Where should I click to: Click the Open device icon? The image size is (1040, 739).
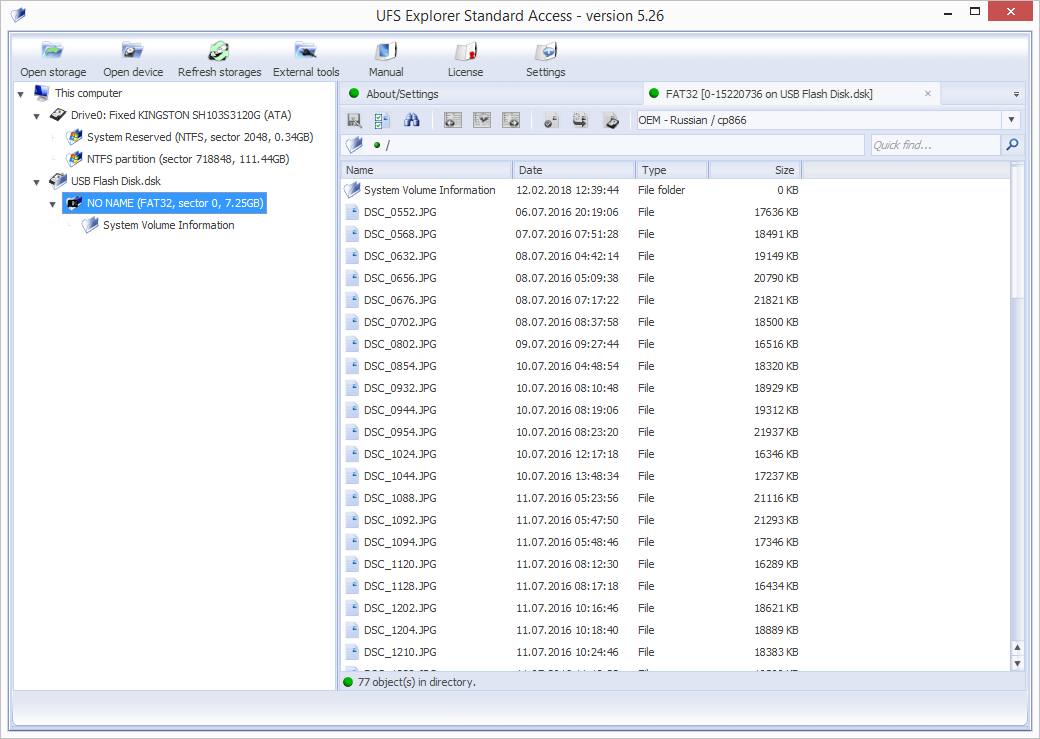point(133,52)
